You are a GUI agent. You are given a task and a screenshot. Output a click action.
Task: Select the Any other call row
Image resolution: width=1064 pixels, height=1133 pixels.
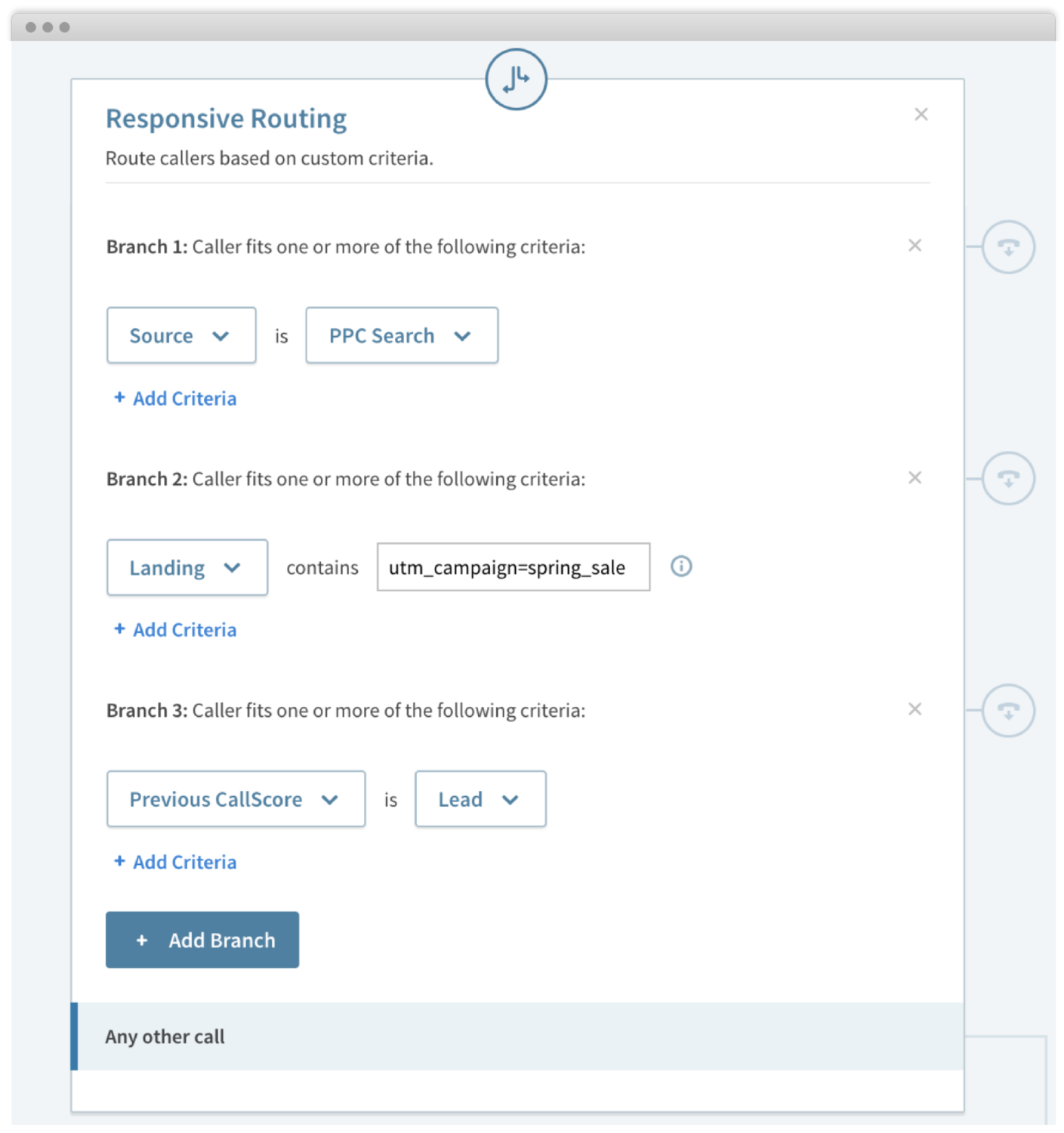click(x=517, y=1036)
